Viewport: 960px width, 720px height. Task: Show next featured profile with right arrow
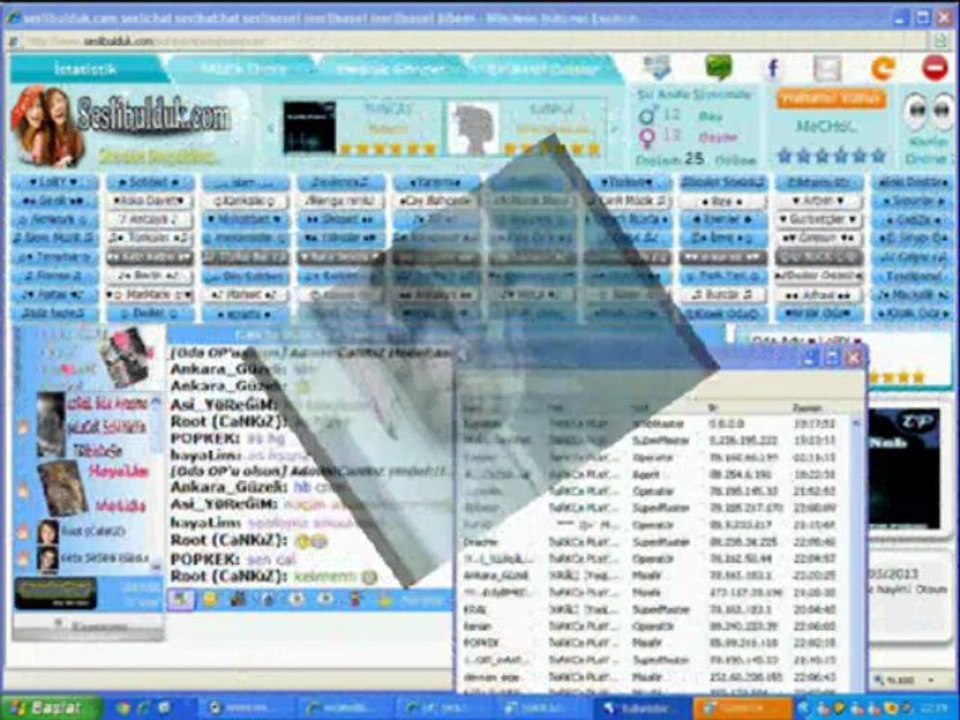(x=614, y=128)
